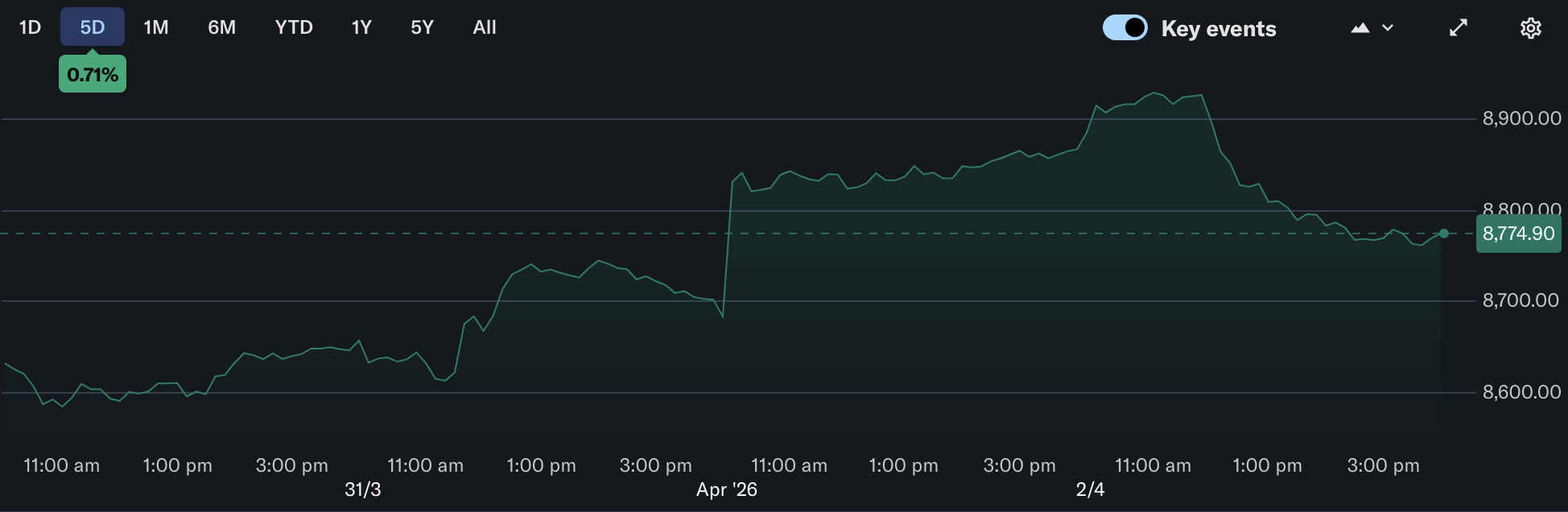Show year-to-date YTD range
The height and width of the screenshot is (512, 1568).
point(294,27)
